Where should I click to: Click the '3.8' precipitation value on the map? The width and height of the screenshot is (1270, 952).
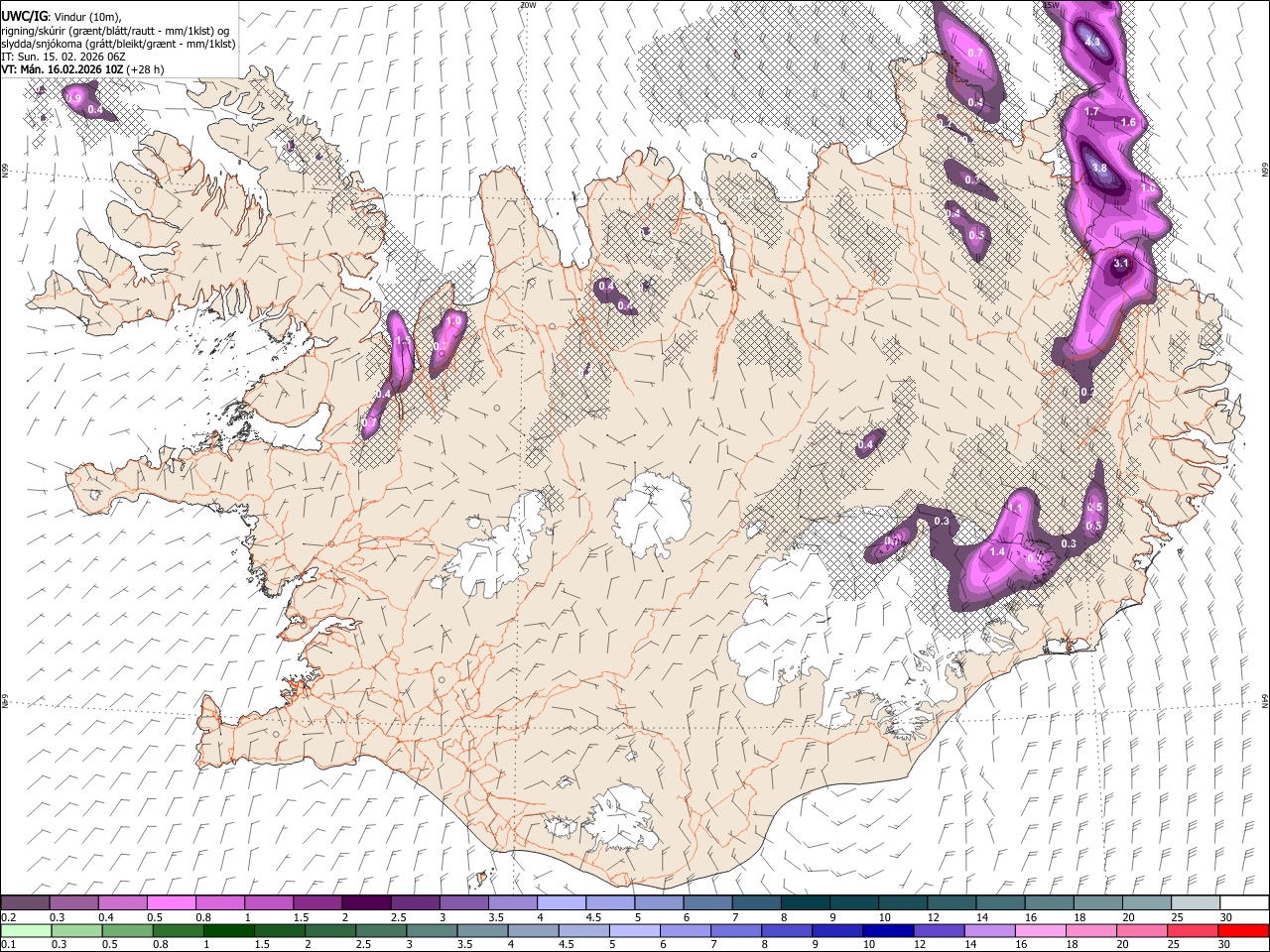1098,169
